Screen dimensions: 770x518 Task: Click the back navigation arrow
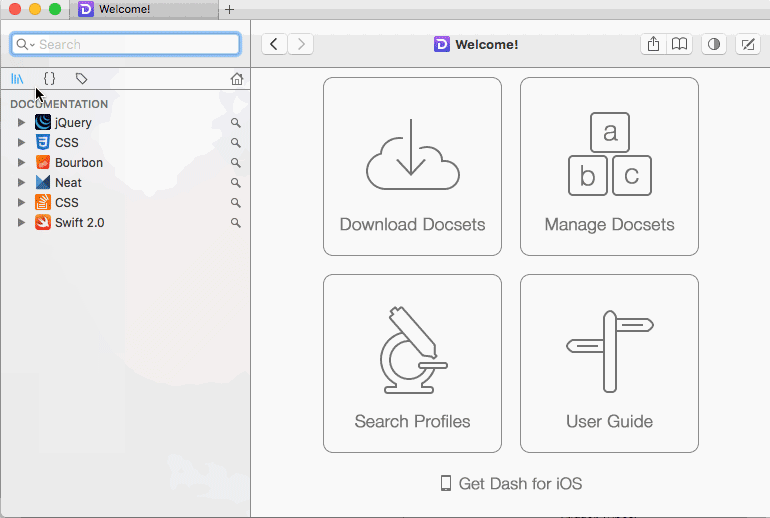point(274,44)
